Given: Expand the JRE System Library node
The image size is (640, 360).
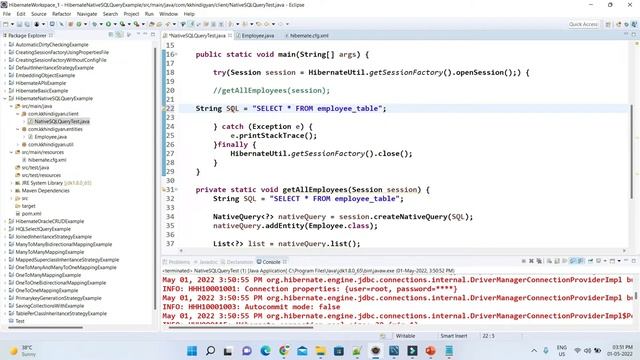Looking at the screenshot, I should pos(11,183).
